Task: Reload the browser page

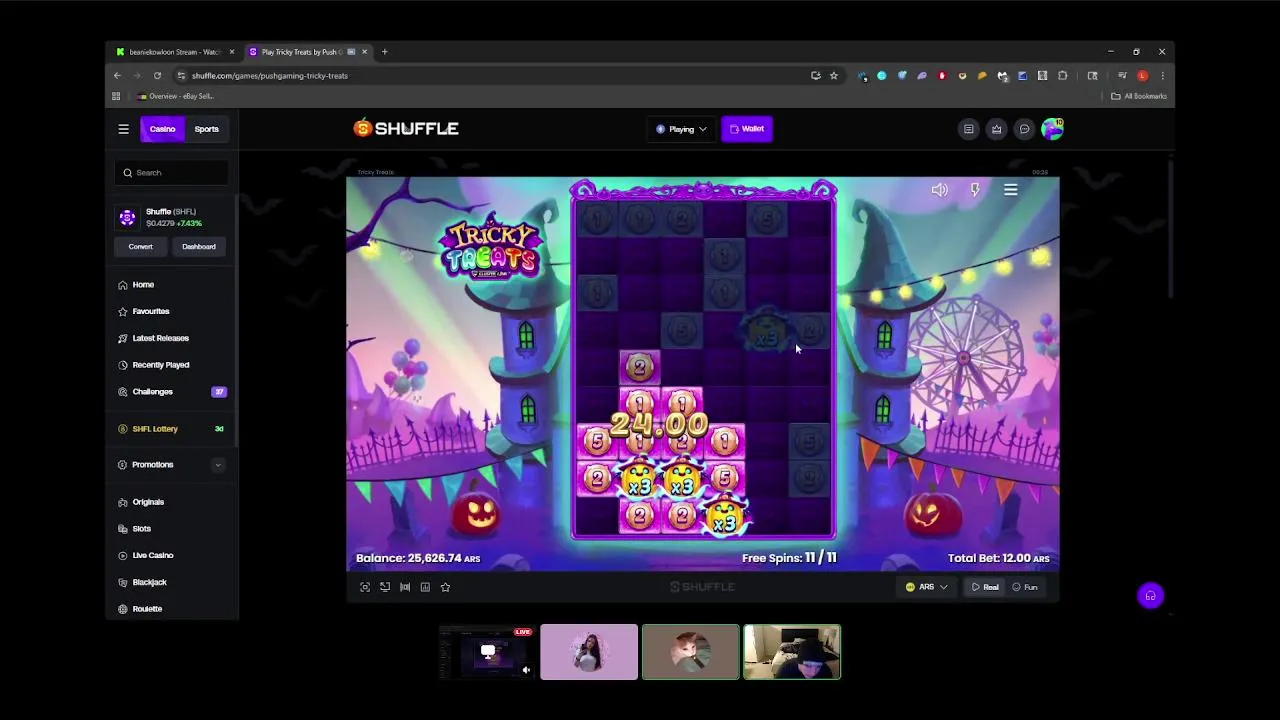Action: tap(157, 76)
